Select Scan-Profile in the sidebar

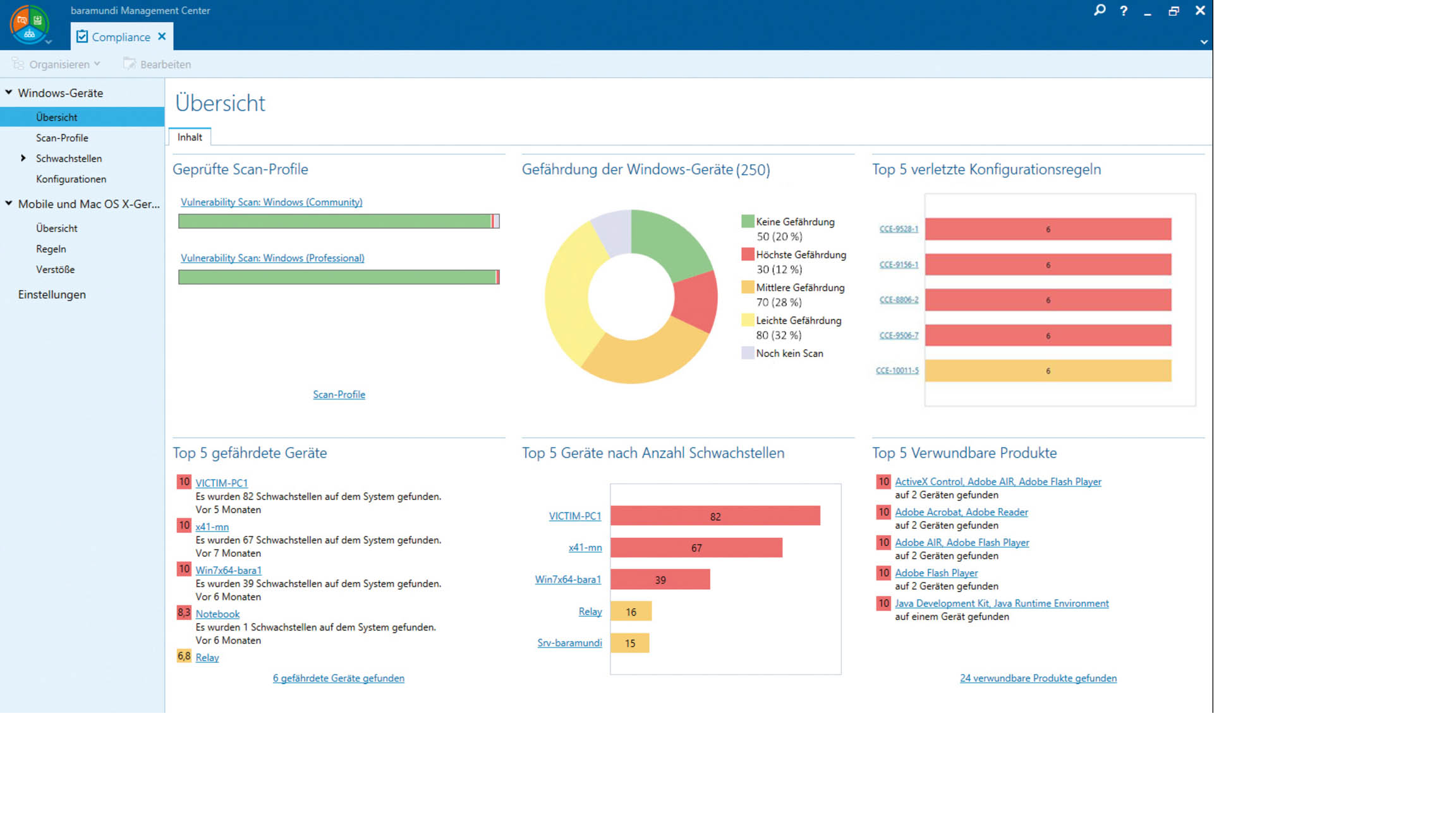coord(62,138)
